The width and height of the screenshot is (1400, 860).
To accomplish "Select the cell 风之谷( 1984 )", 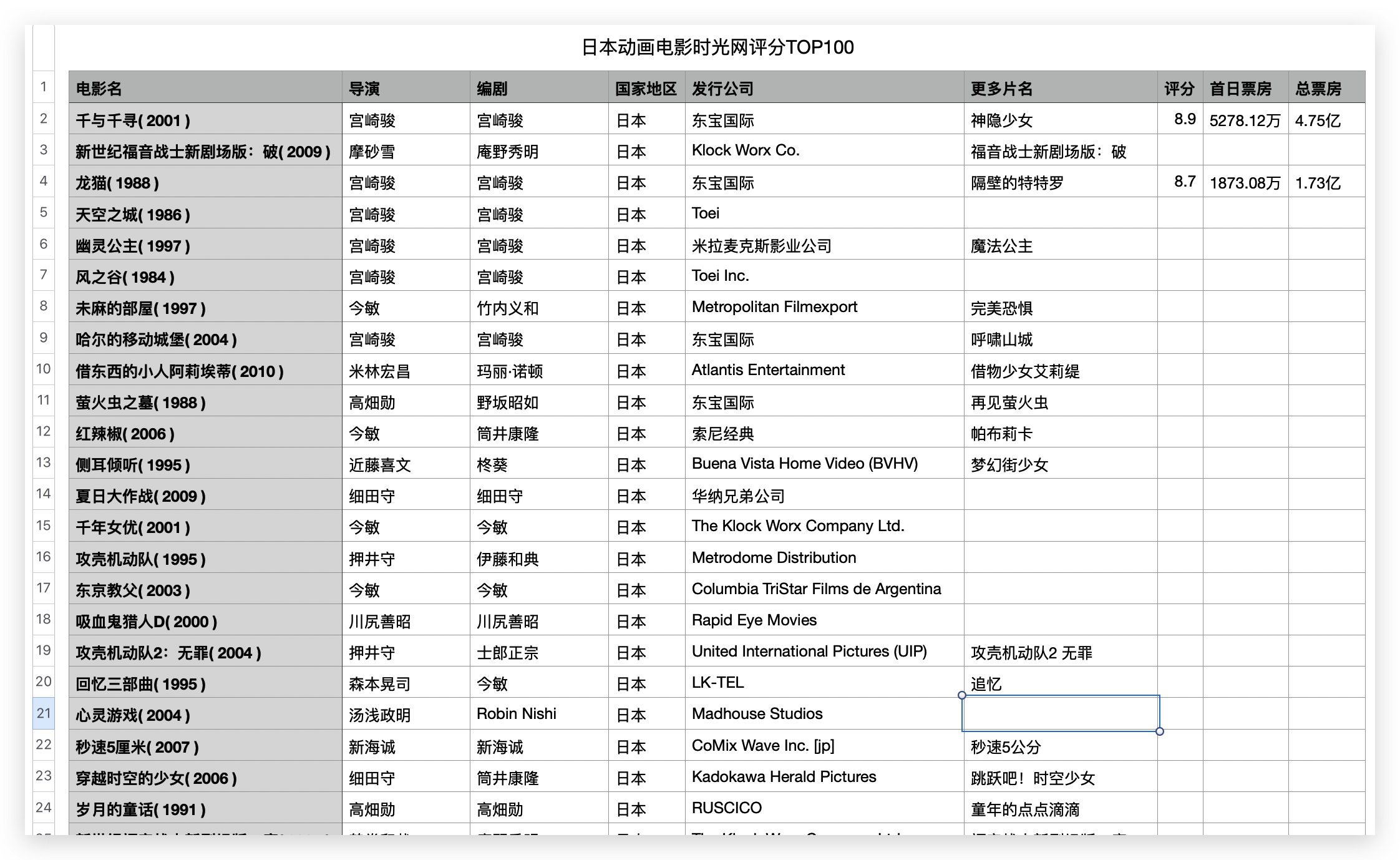I will click(x=205, y=276).
